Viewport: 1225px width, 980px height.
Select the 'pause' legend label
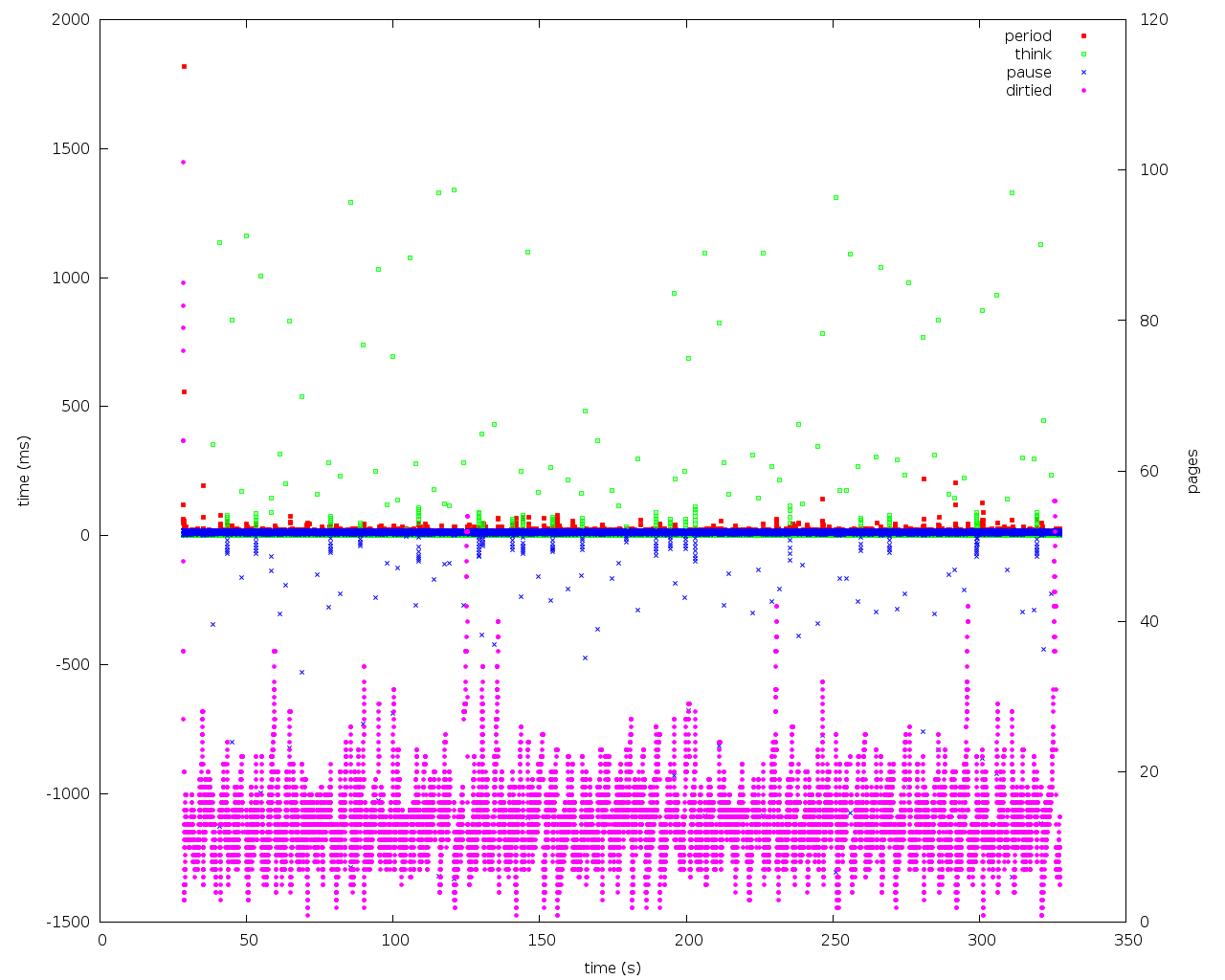pyautogui.click(x=1029, y=73)
